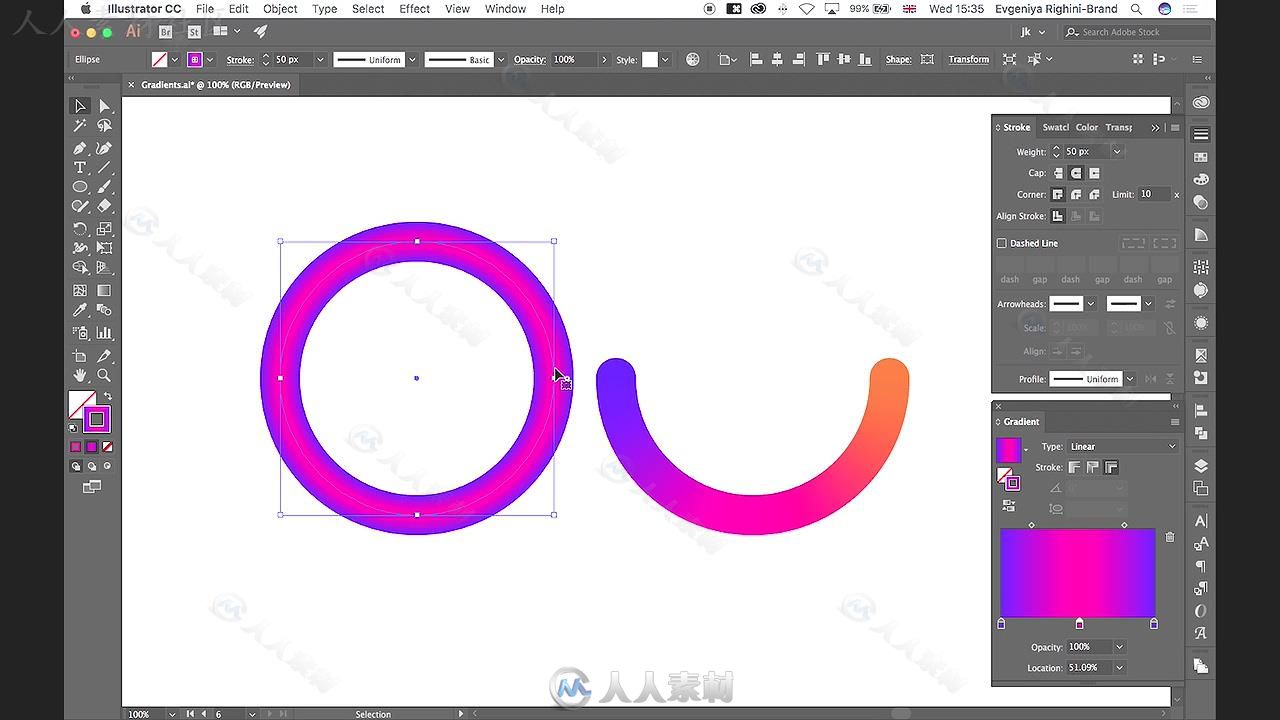Open gradient Opacity dropdown

(x=1119, y=647)
